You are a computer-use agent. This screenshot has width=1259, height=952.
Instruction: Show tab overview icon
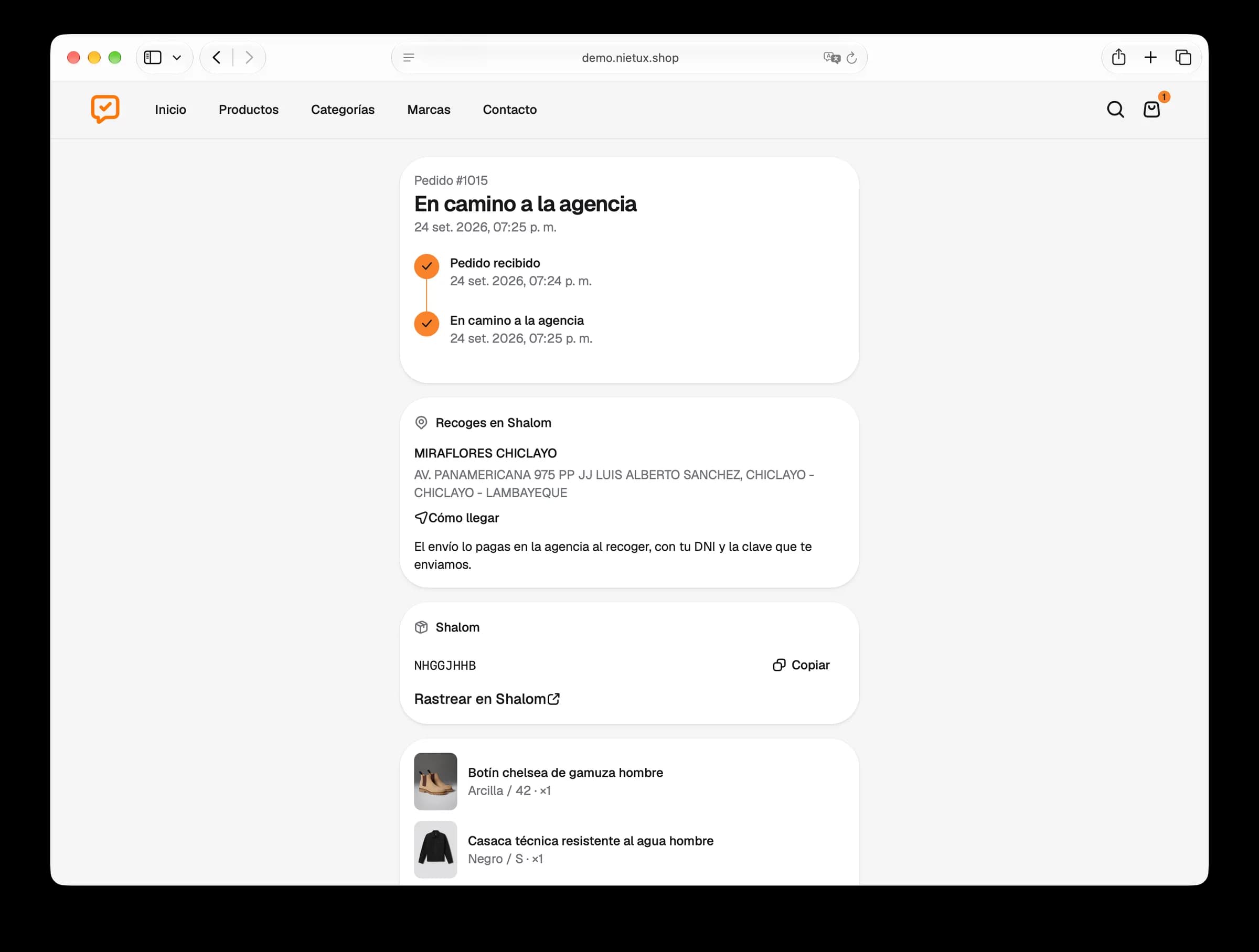point(1183,58)
